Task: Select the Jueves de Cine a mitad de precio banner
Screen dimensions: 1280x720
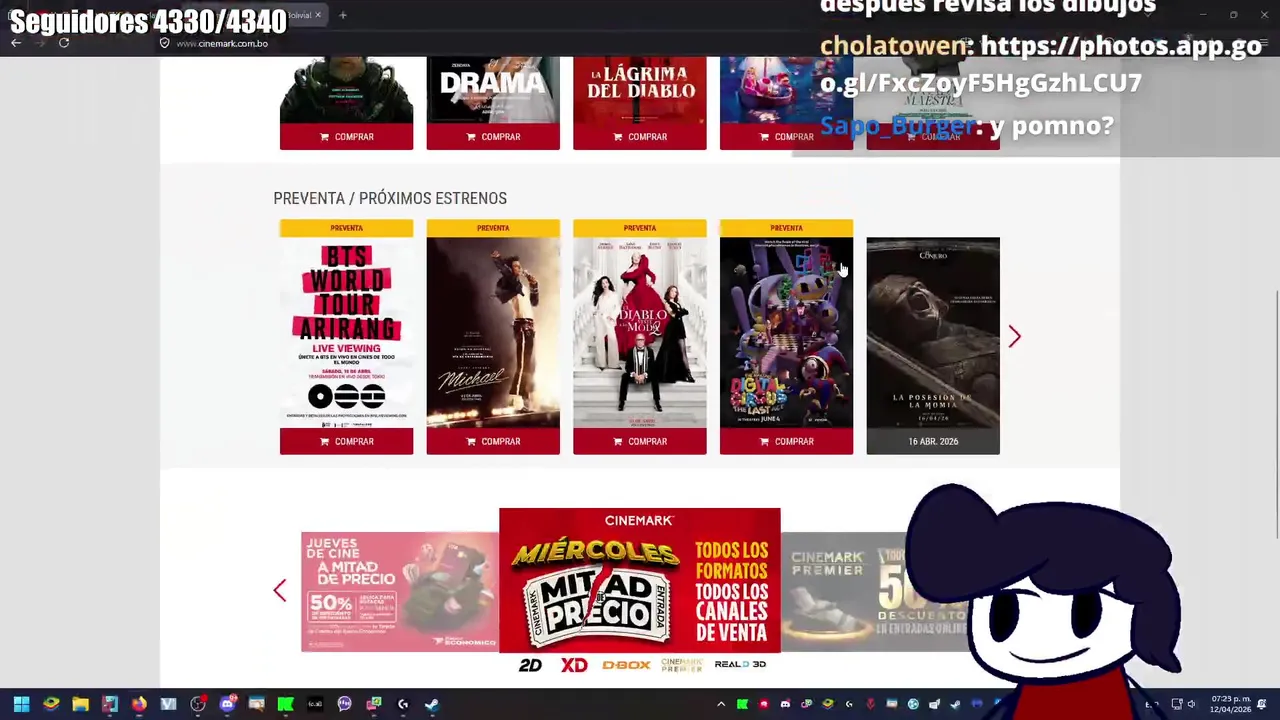Action: 400,592
